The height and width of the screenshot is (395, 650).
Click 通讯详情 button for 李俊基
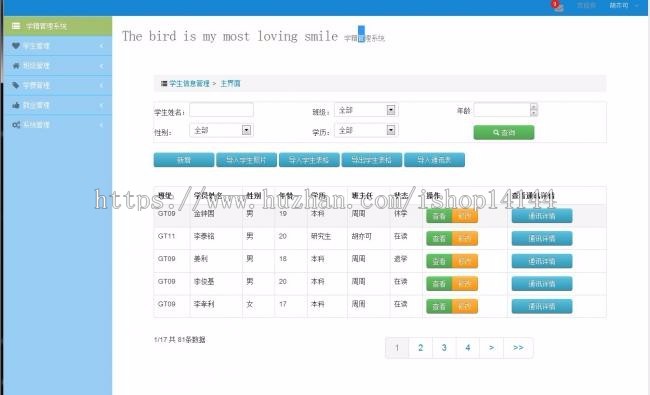(x=542, y=284)
